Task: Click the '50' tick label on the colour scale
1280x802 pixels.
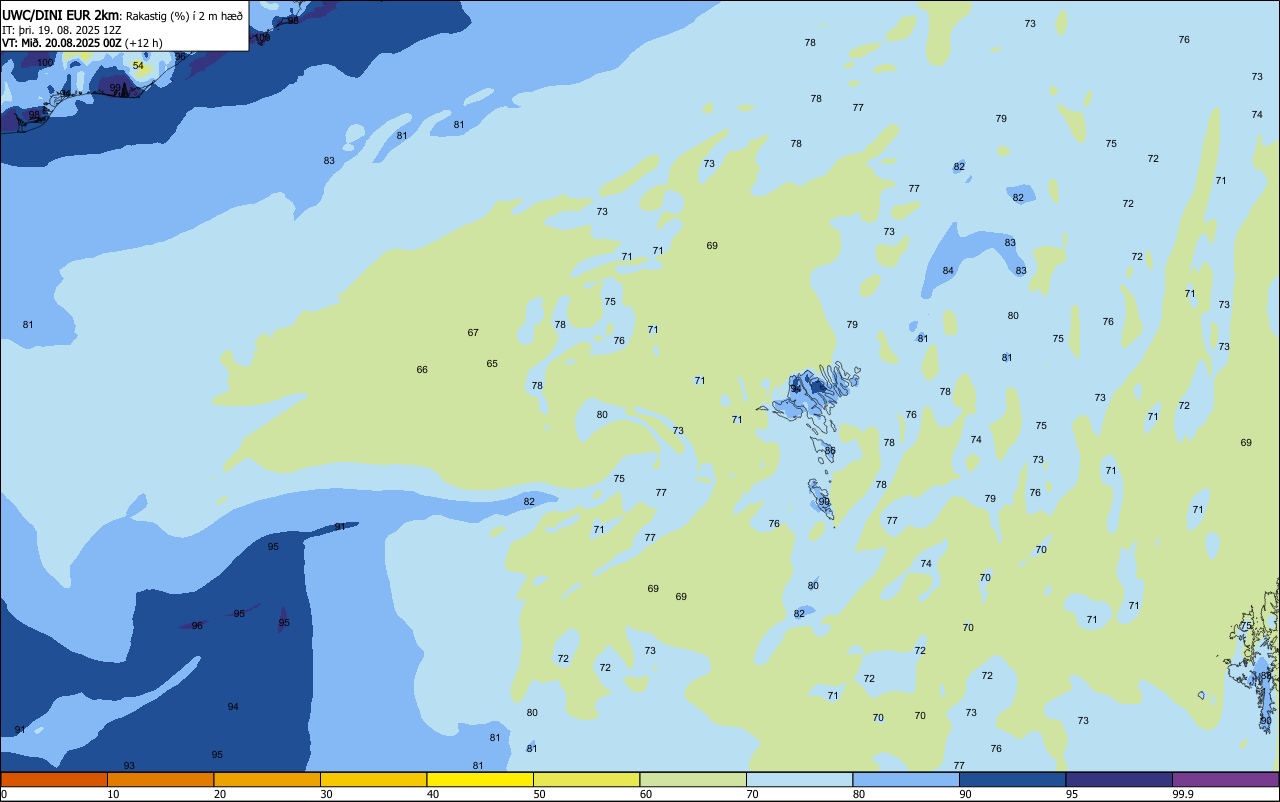Action: 539,794
